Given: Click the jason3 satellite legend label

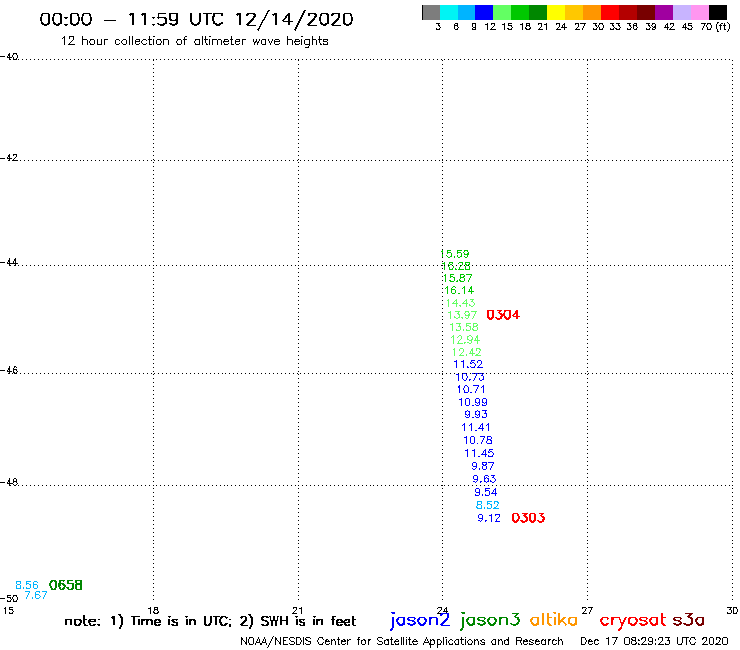Looking at the screenshot, I should 490,620.
